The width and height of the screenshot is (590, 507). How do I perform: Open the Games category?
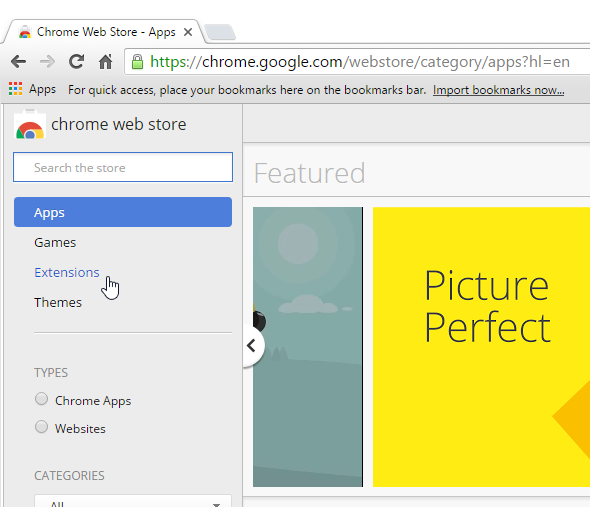pyautogui.click(x=55, y=242)
